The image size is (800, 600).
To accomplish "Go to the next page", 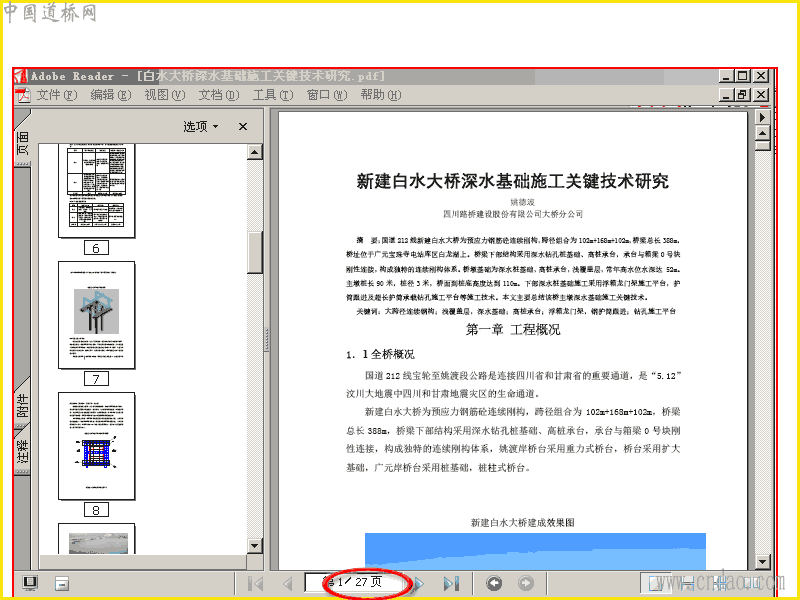I will pos(419,583).
